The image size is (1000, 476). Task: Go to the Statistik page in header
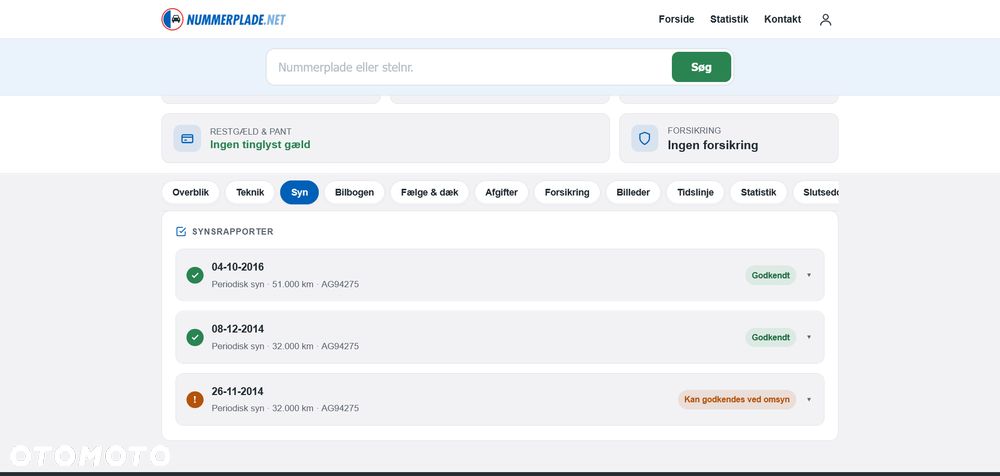[729, 19]
